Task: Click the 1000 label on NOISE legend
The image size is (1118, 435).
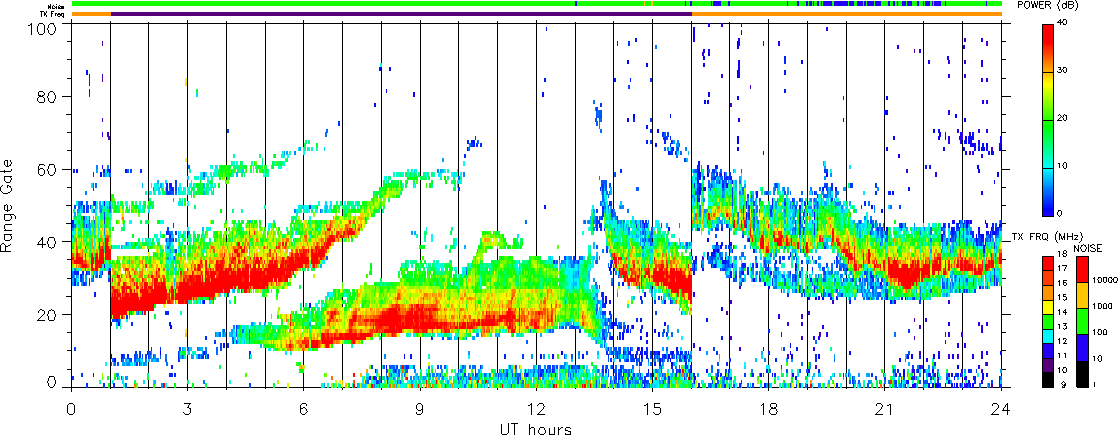Action: point(1102,306)
